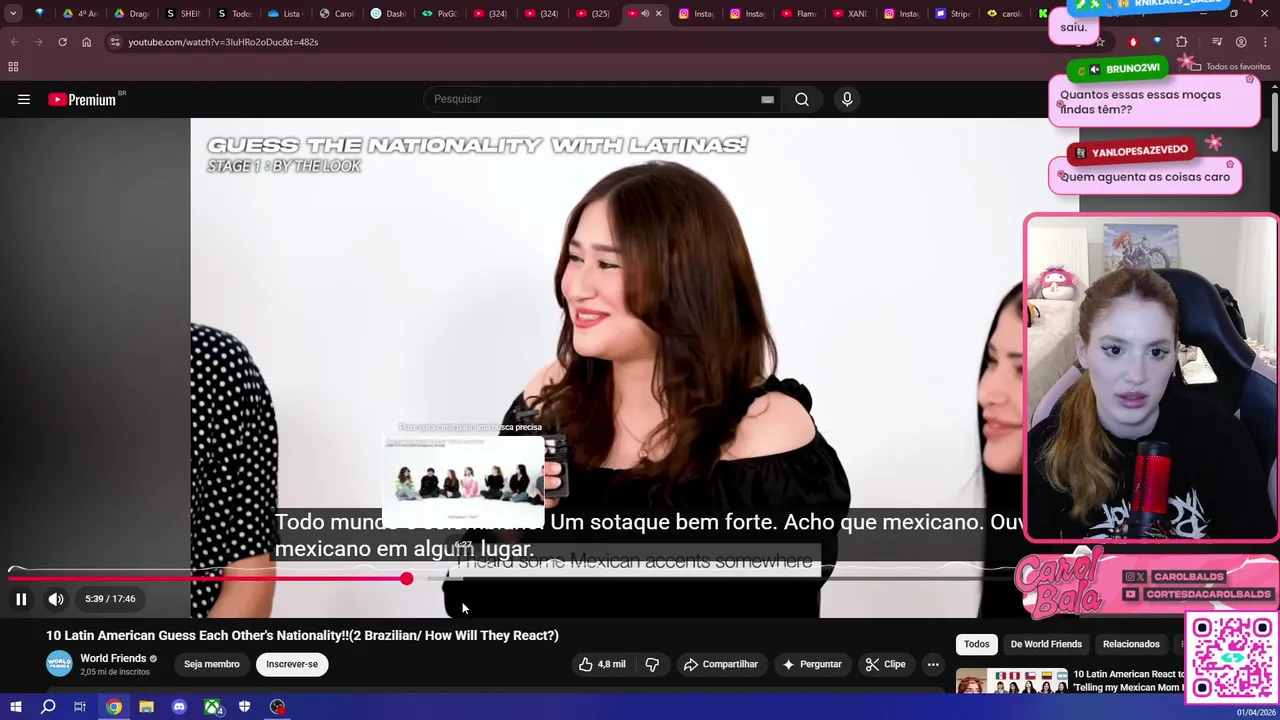1280x720 pixels.
Task: Open Compartilhar share dialog
Action: 720,664
